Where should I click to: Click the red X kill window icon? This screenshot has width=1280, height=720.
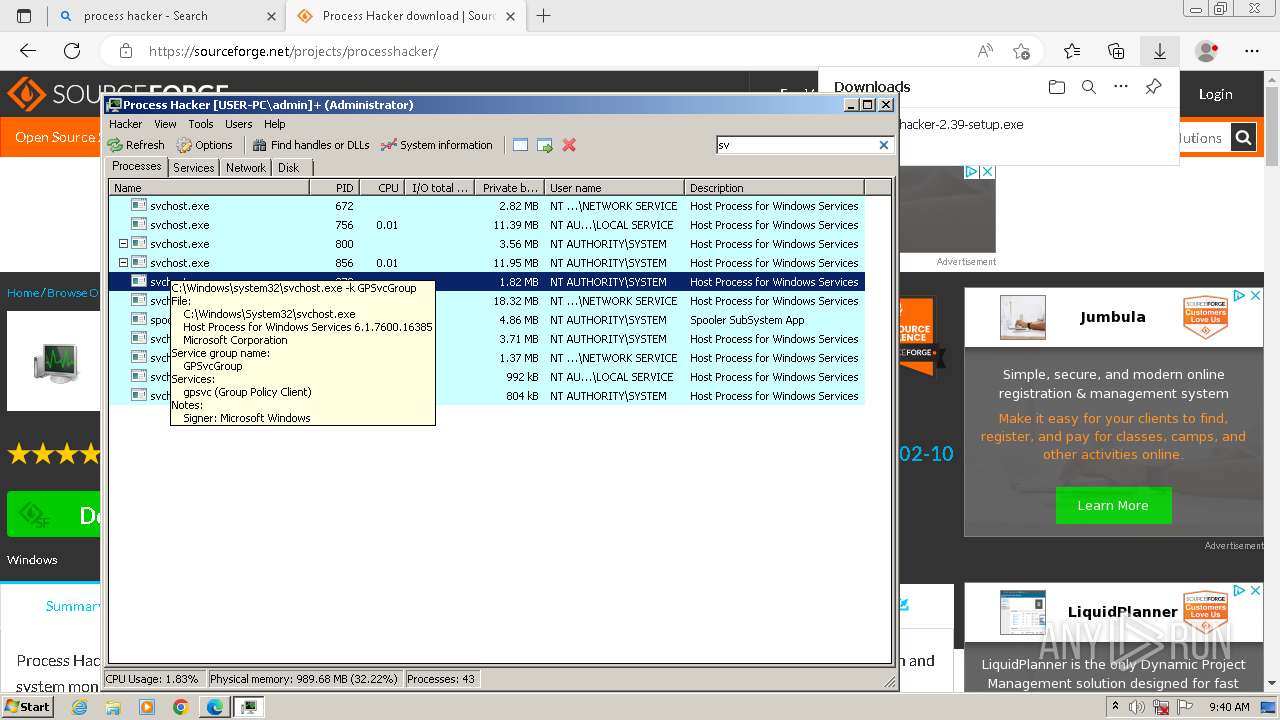[569, 145]
